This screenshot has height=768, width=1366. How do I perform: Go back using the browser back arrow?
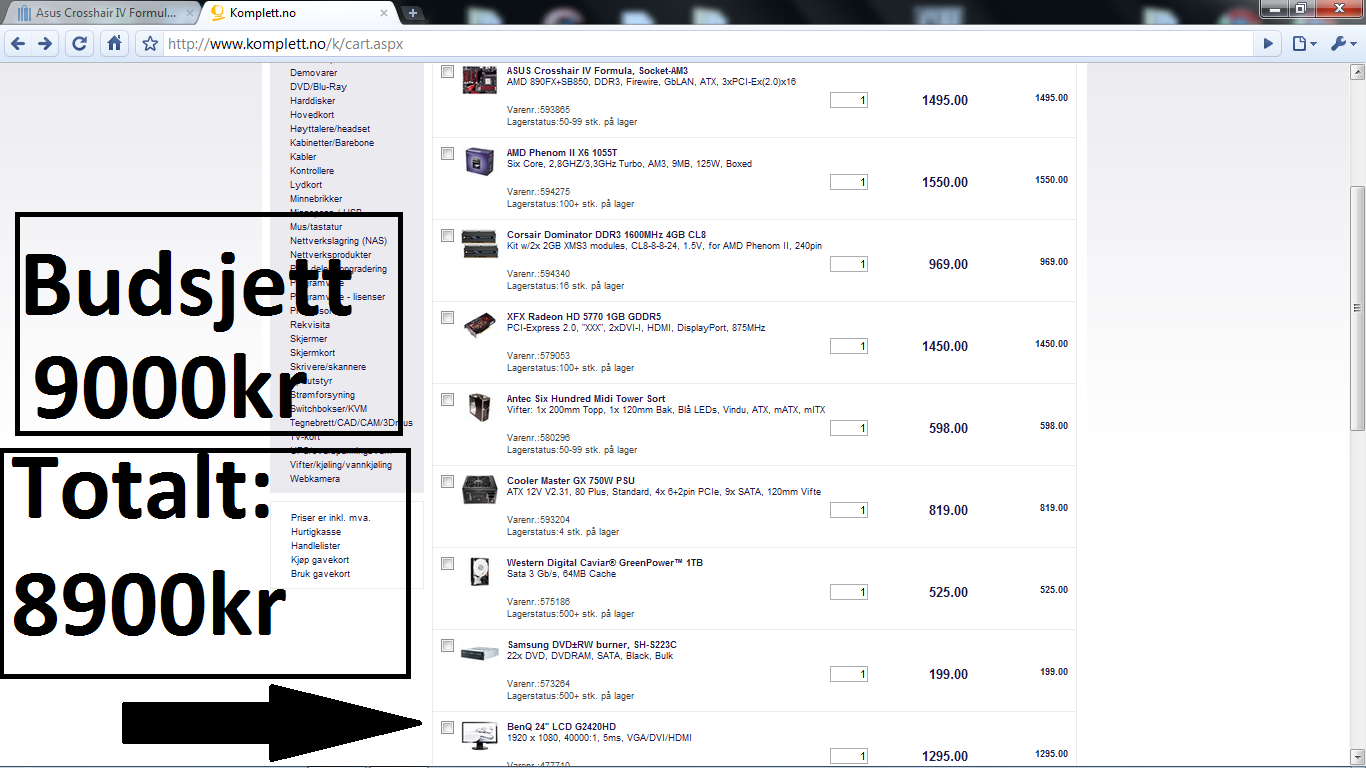17,44
